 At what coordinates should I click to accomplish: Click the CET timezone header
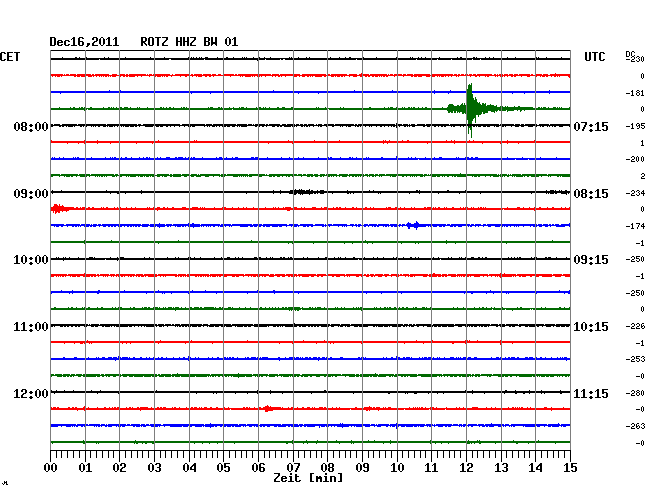[10, 57]
